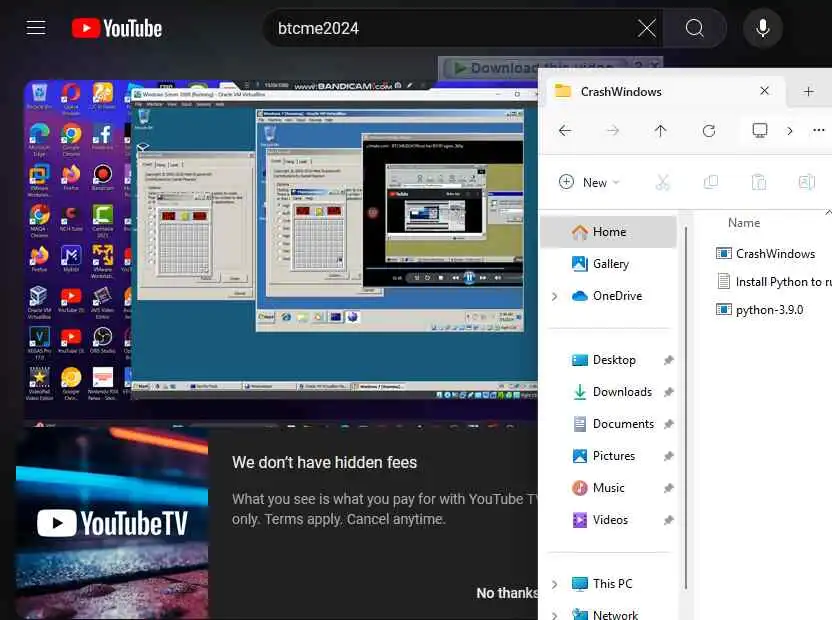The height and width of the screenshot is (620, 832).
Task: Click the pin icon beside Documents
Action: 669,424
